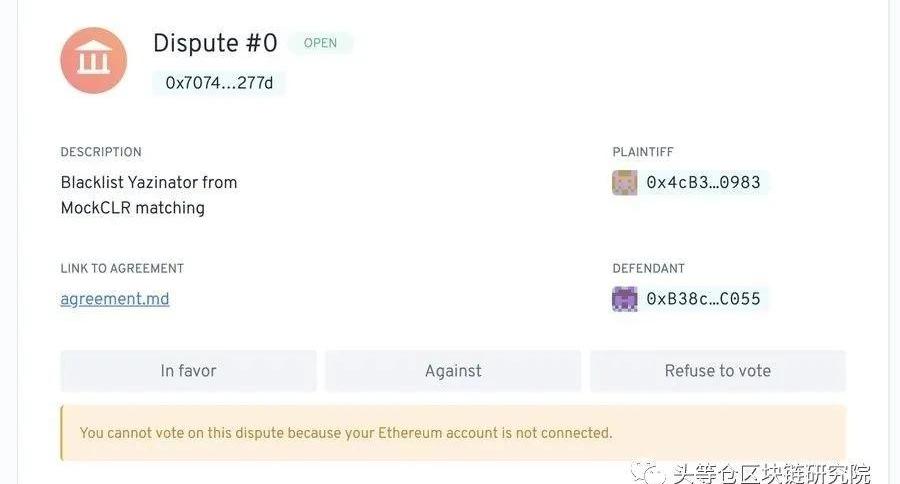Click the Chinese watermark text at bottom right
This screenshot has width=900, height=484.
771,474
